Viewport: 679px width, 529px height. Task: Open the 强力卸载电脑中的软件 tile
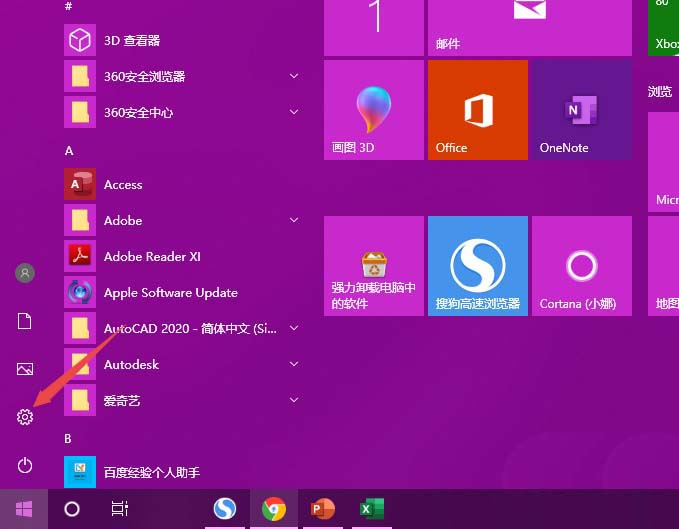click(374, 266)
